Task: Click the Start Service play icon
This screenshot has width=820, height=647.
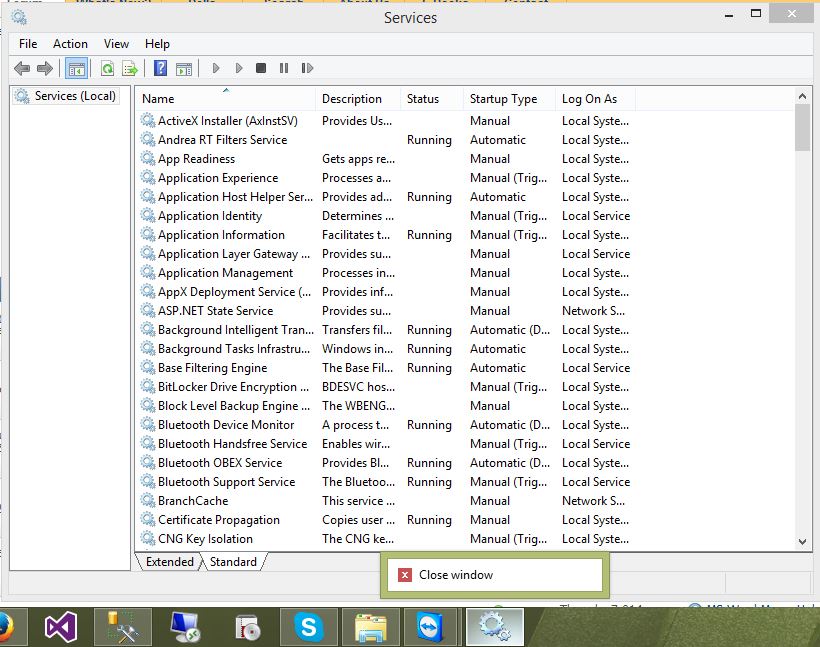Action: coord(215,68)
